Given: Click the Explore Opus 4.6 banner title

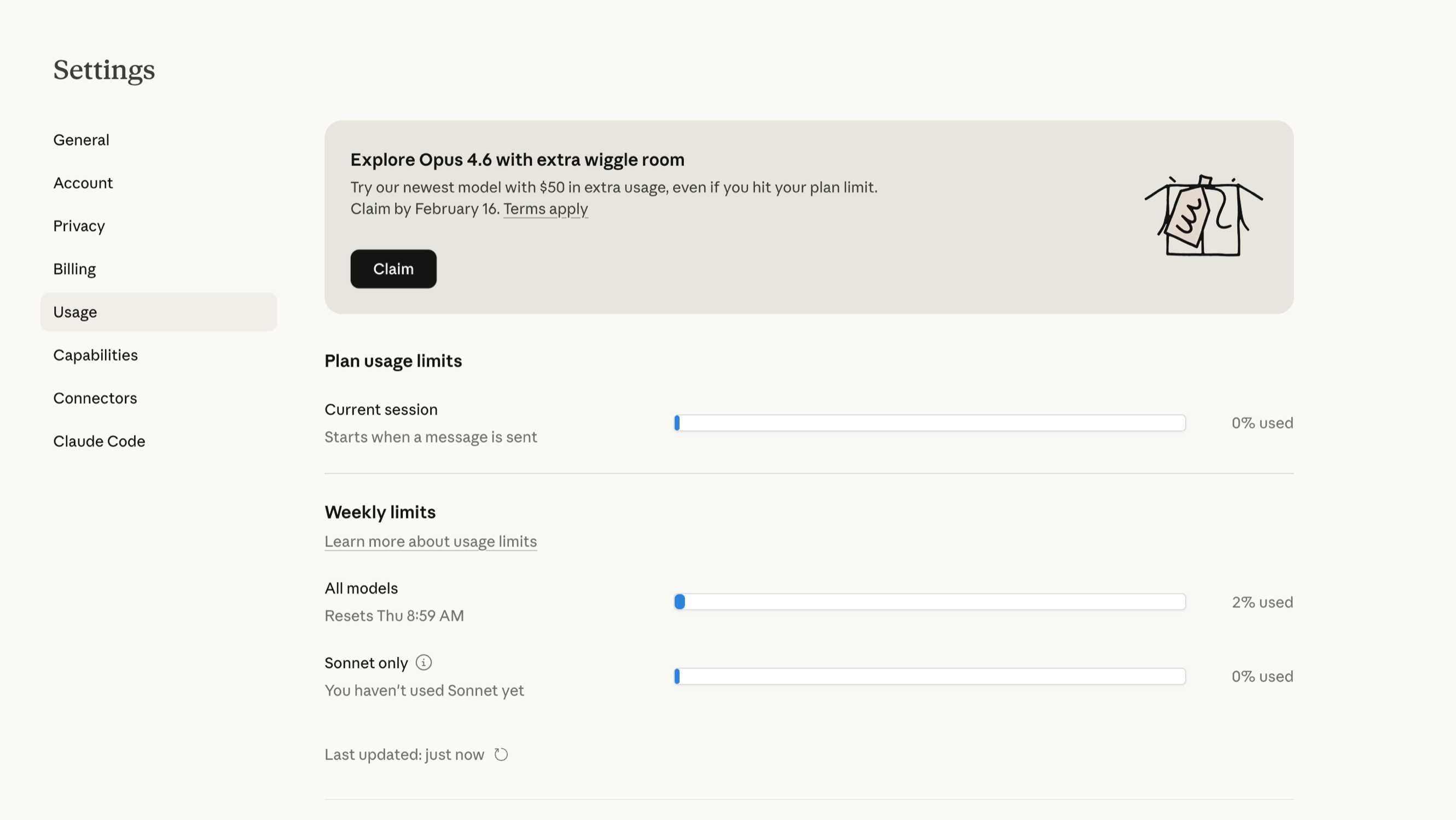Looking at the screenshot, I should pyautogui.click(x=517, y=160).
